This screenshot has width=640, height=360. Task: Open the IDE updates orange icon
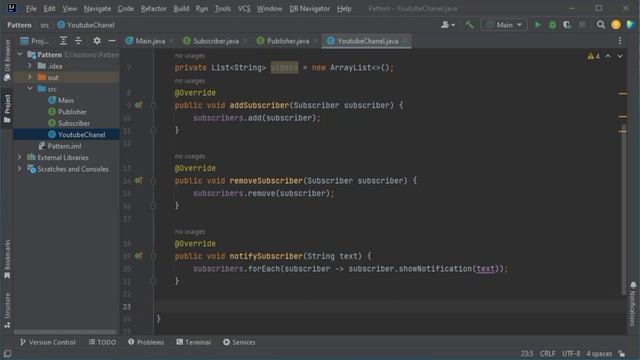tap(616, 25)
